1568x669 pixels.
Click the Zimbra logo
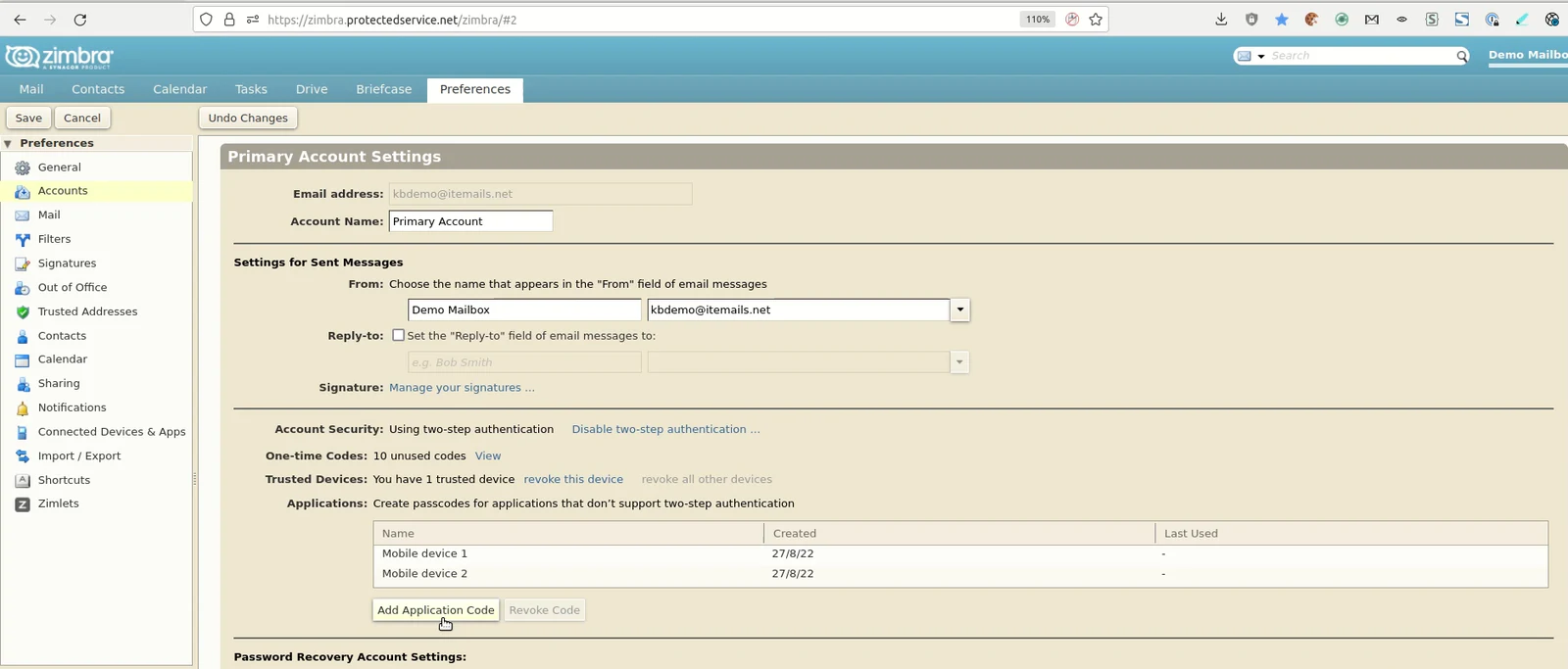point(59,57)
